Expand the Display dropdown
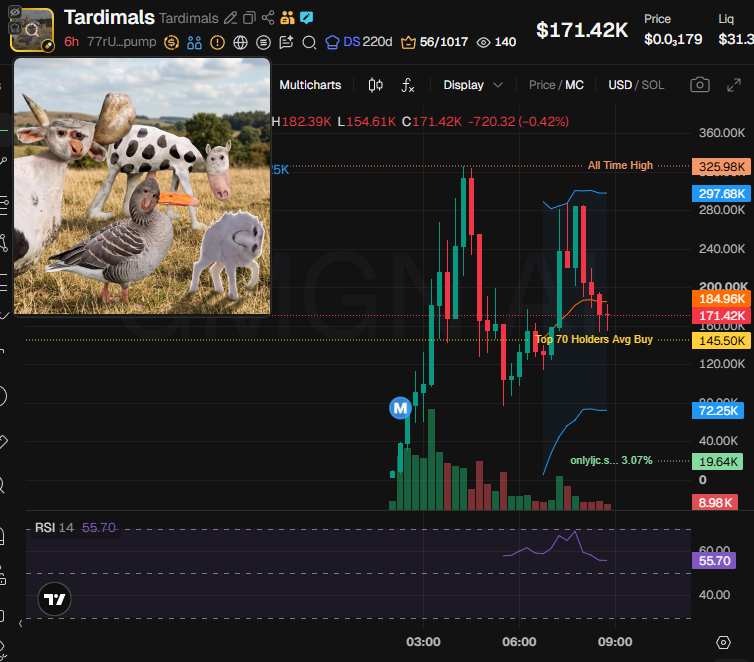 [x=473, y=85]
